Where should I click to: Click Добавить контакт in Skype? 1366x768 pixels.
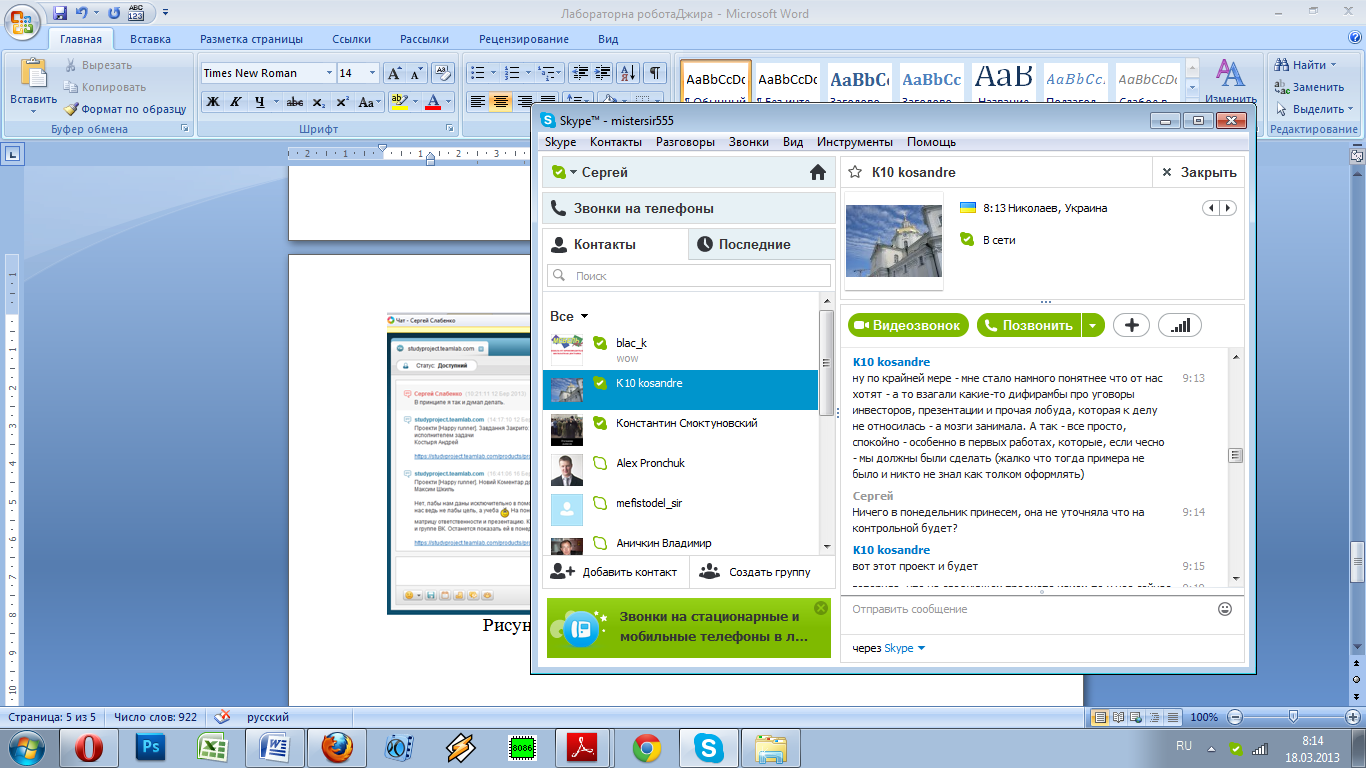pos(614,572)
